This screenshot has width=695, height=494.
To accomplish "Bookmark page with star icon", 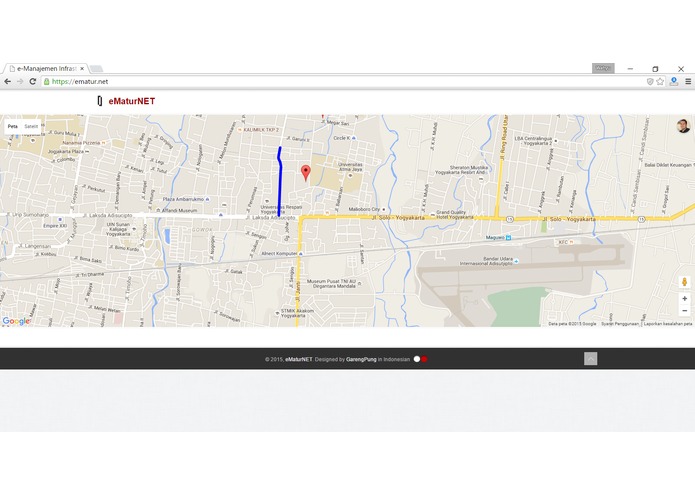I will click(x=660, y=82).
